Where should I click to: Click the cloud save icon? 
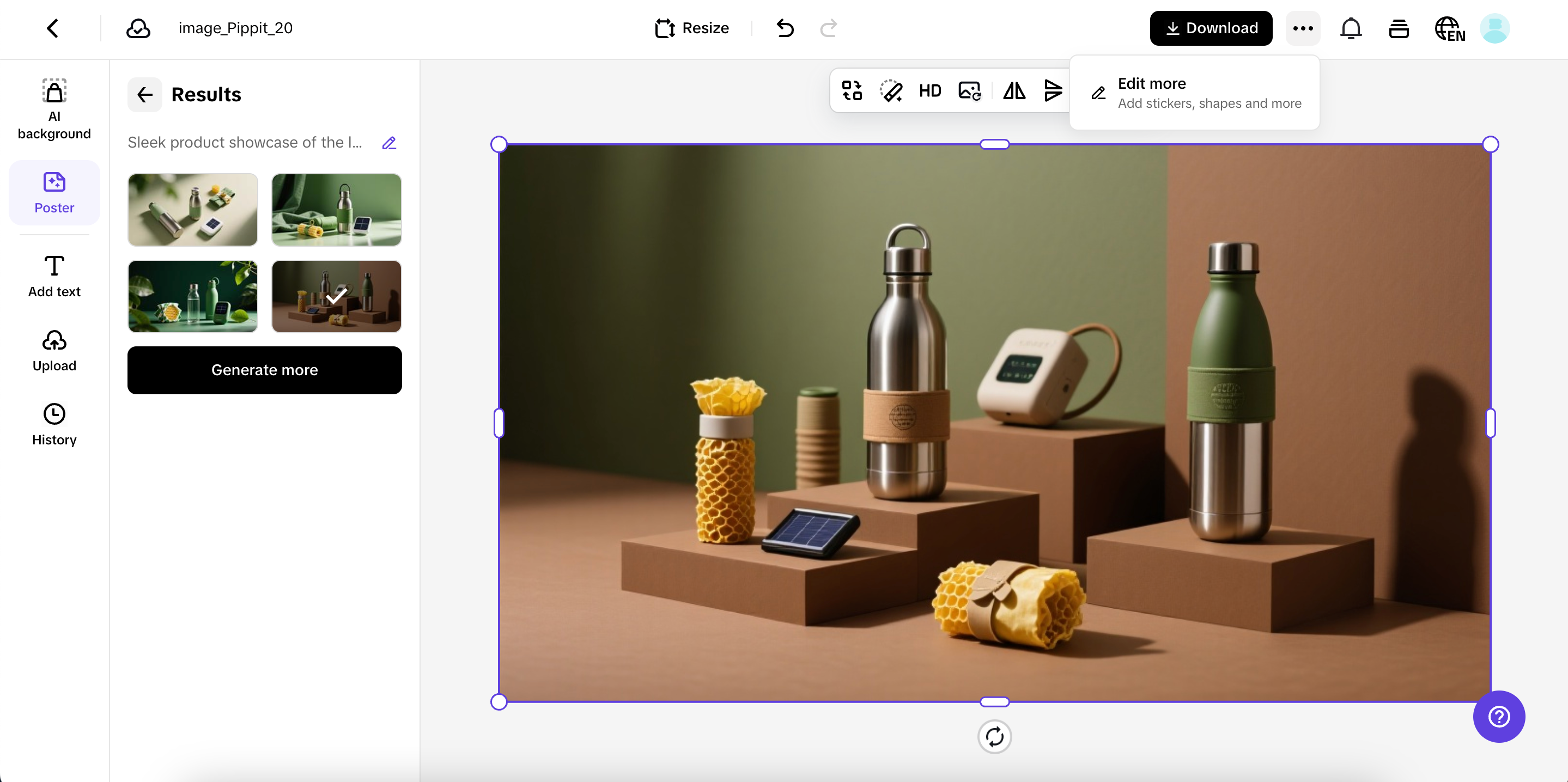click(138, 29)
